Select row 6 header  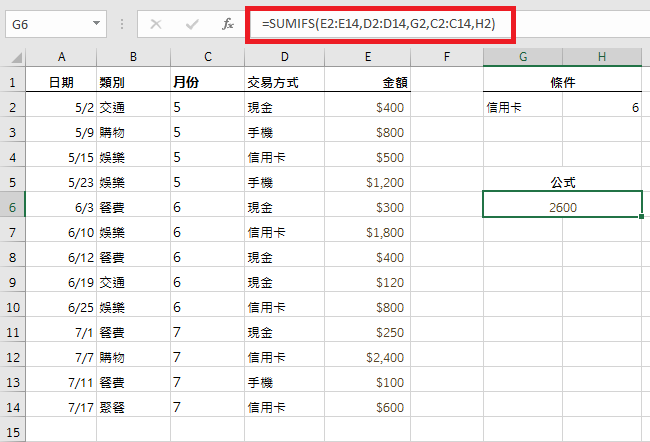(11, 207)
